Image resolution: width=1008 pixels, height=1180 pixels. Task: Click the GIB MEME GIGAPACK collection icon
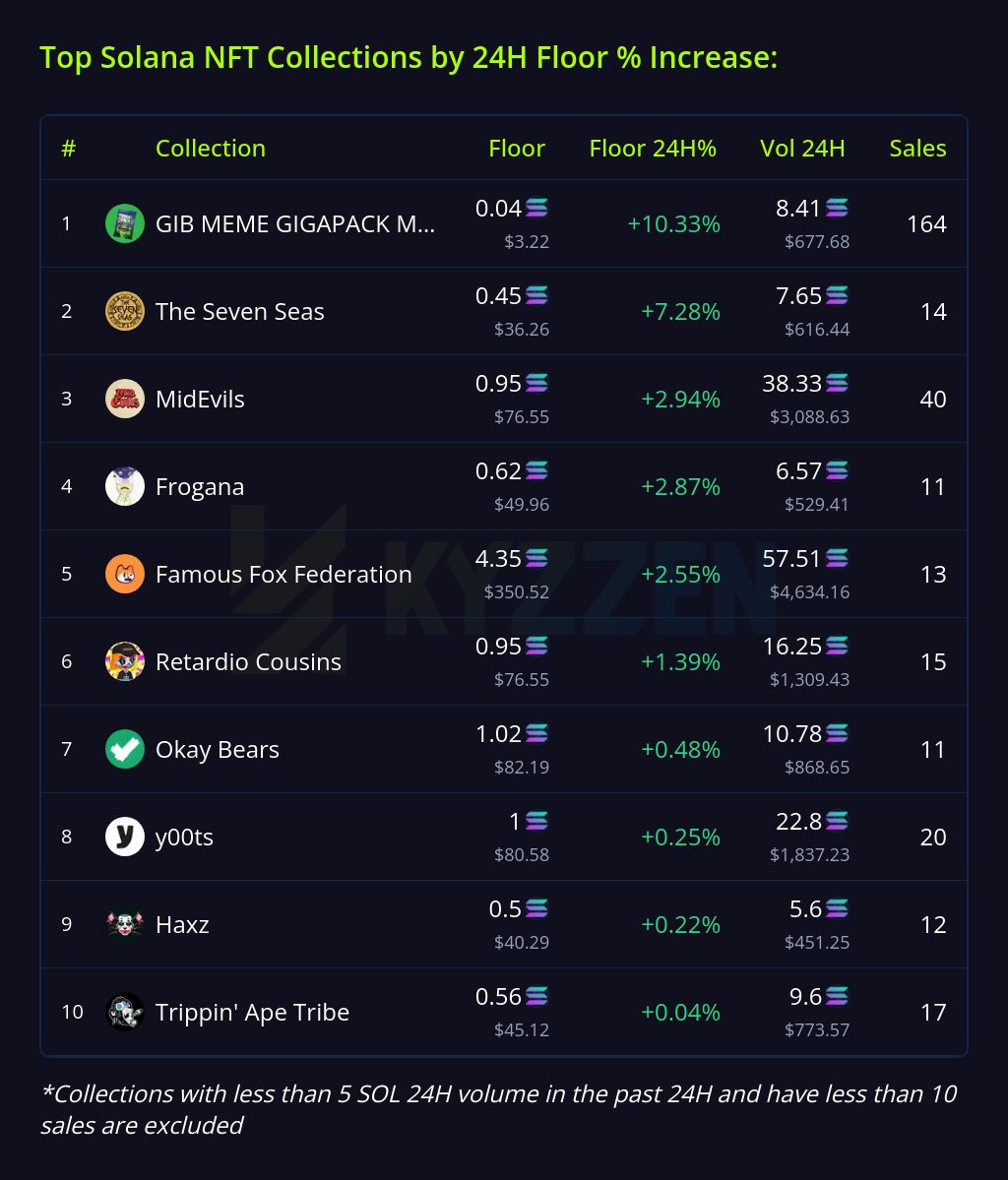pos(125,224)
